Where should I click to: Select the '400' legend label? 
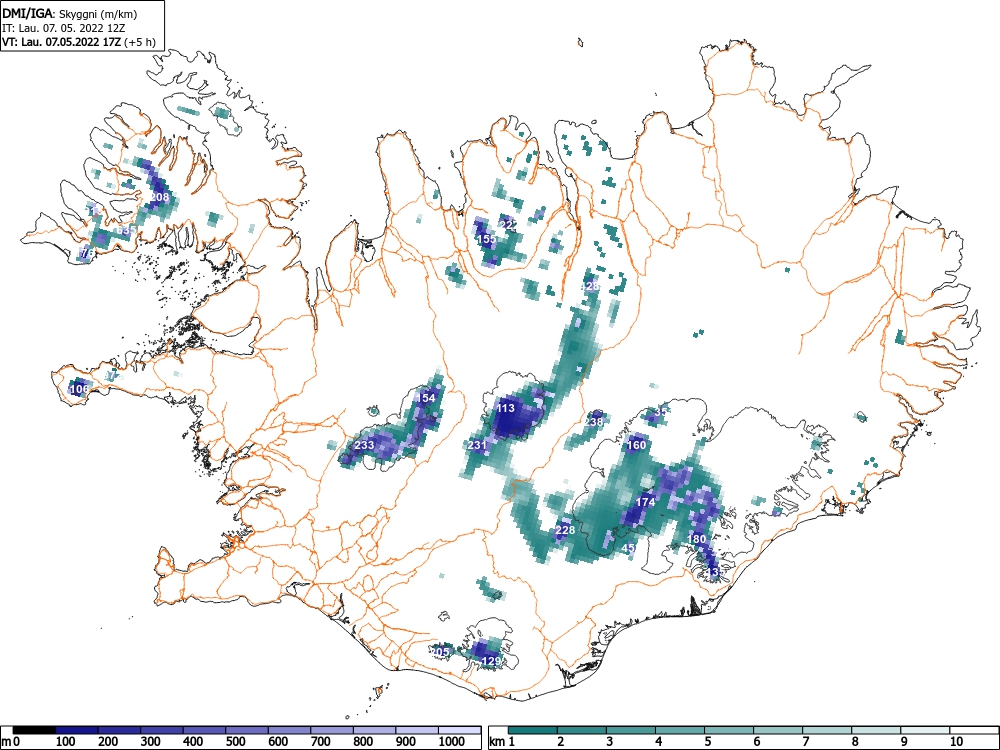(193, 742)
